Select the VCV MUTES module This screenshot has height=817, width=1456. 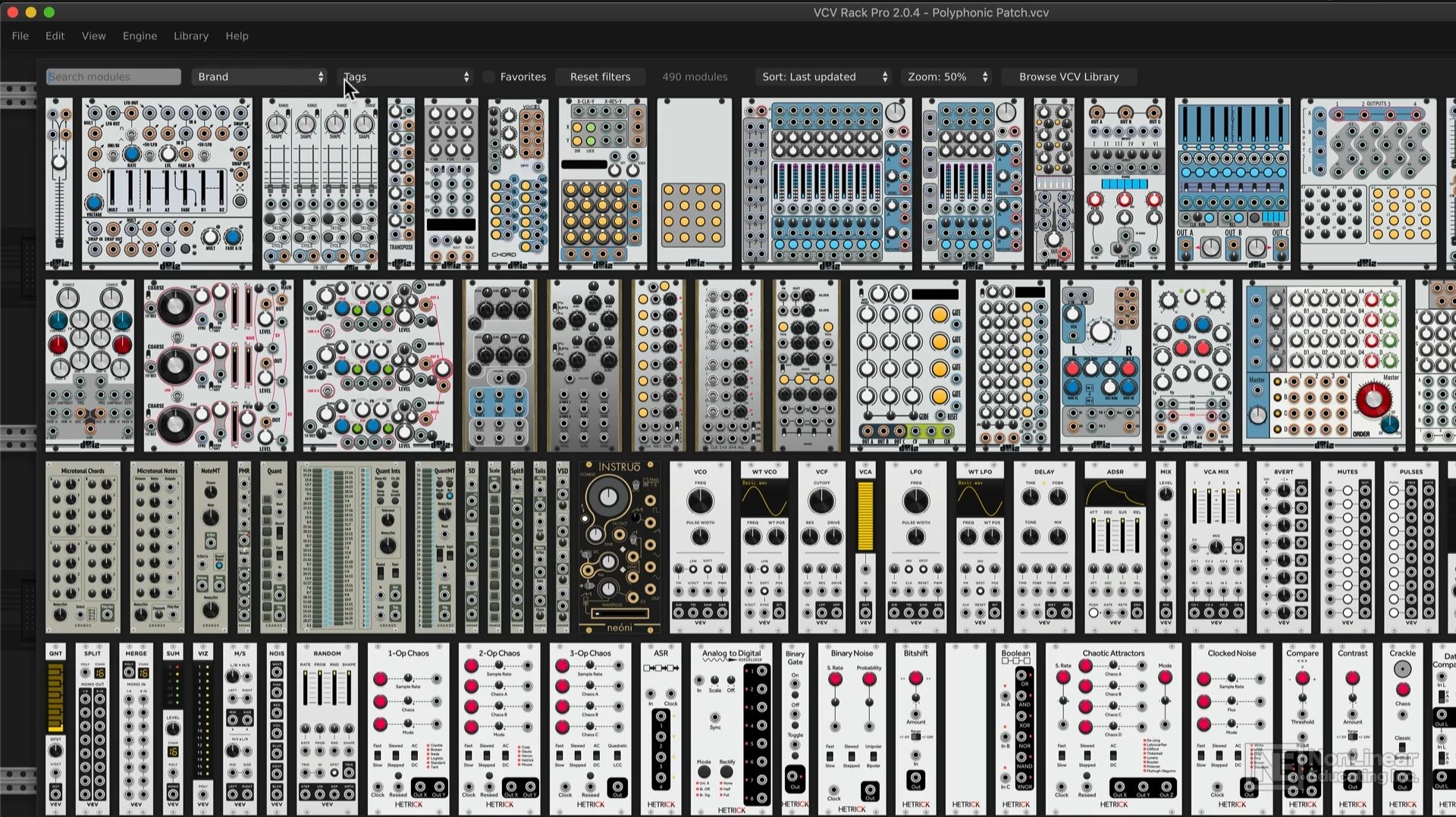coord(1347,547)
